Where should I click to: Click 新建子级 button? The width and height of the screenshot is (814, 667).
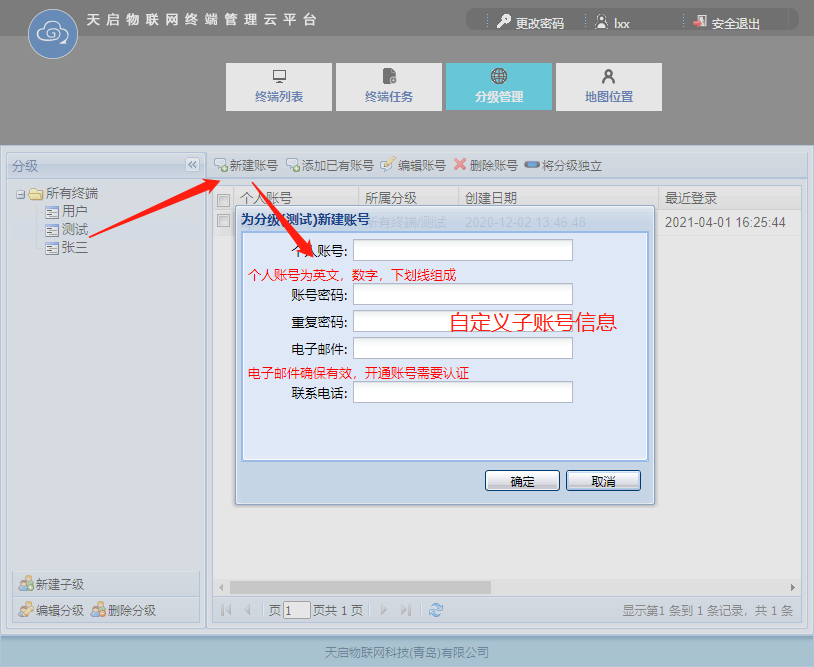(52, 584)
